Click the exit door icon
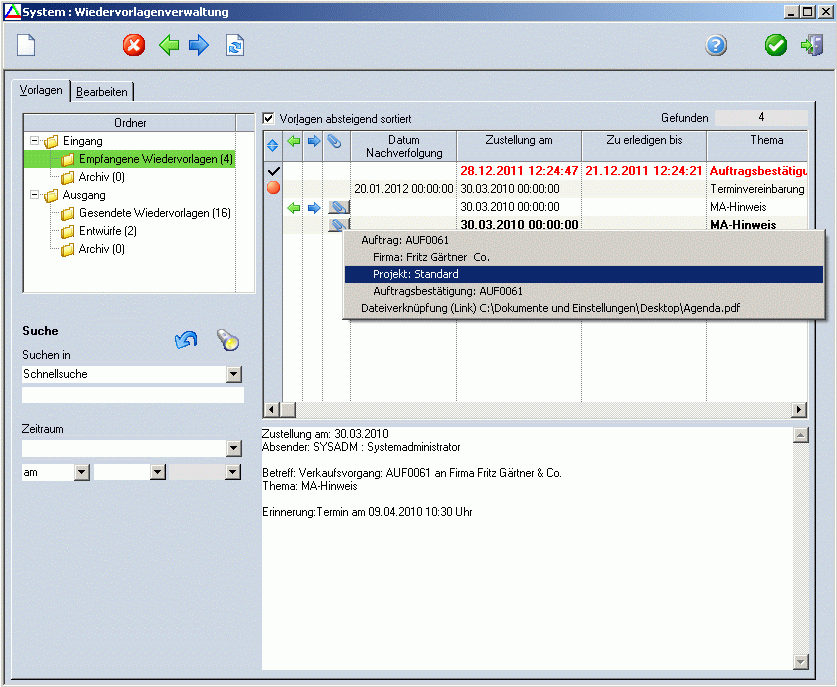This screenshot has height=687, width=837. coord(811,46)
